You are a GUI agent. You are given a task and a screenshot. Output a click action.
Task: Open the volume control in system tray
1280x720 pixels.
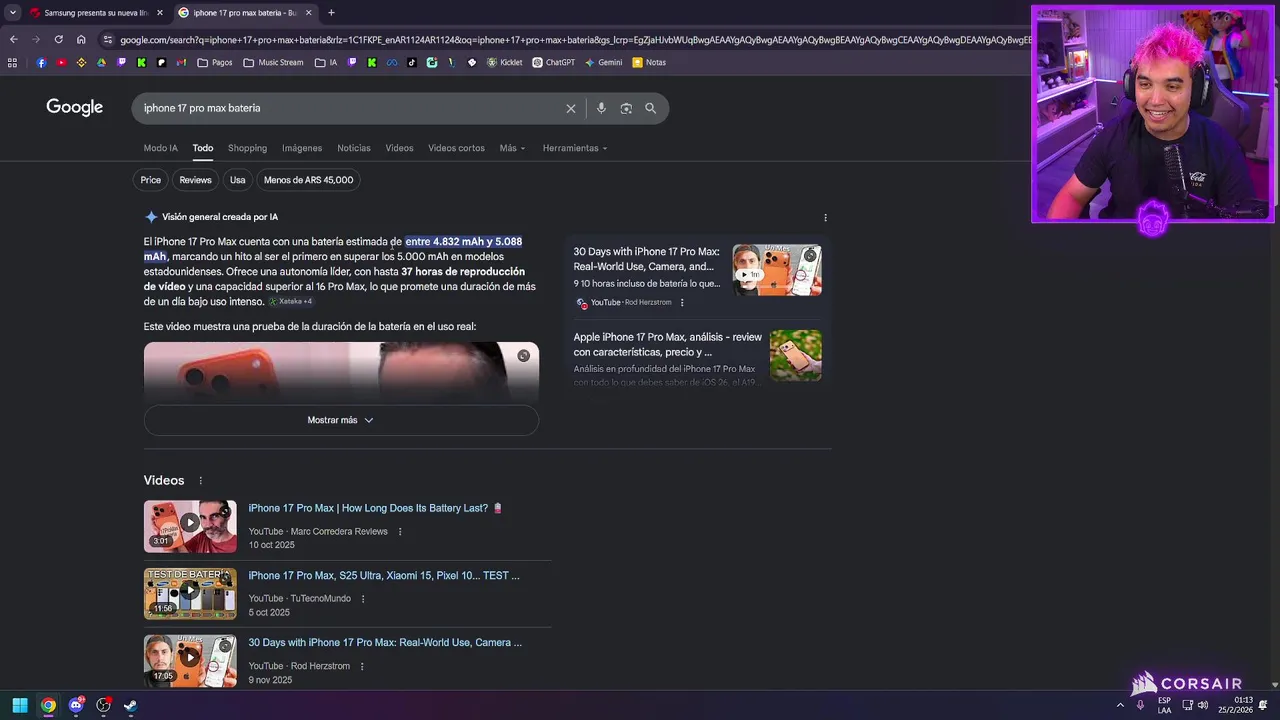(1203, 705)
